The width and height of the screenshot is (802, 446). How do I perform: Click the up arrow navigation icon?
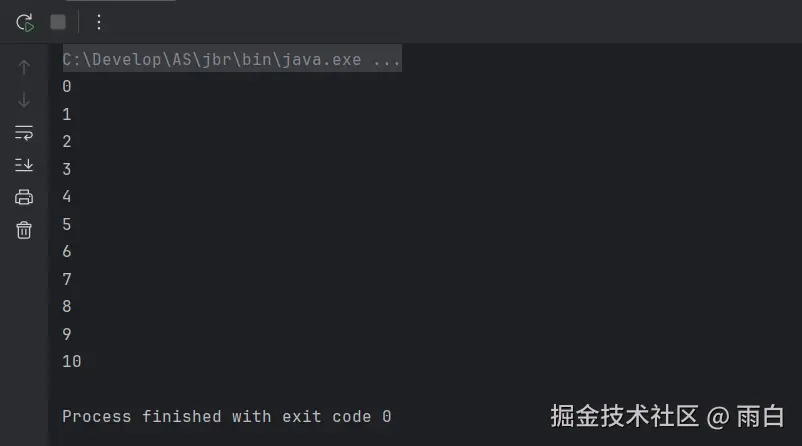point(24,68)
